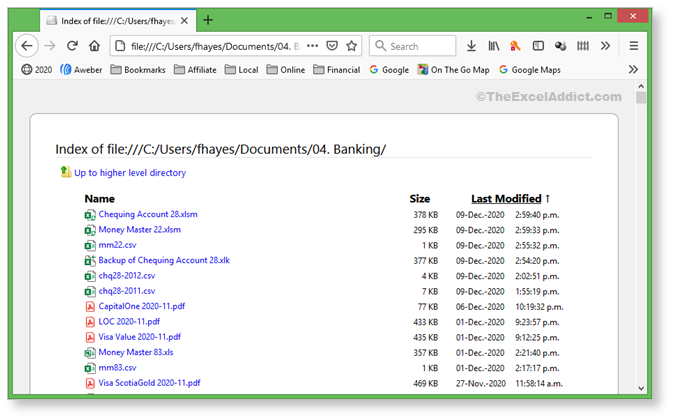Click the 378 KB size value
The height and width of the screenshot is (420, 673).
(x=426, y=215)
